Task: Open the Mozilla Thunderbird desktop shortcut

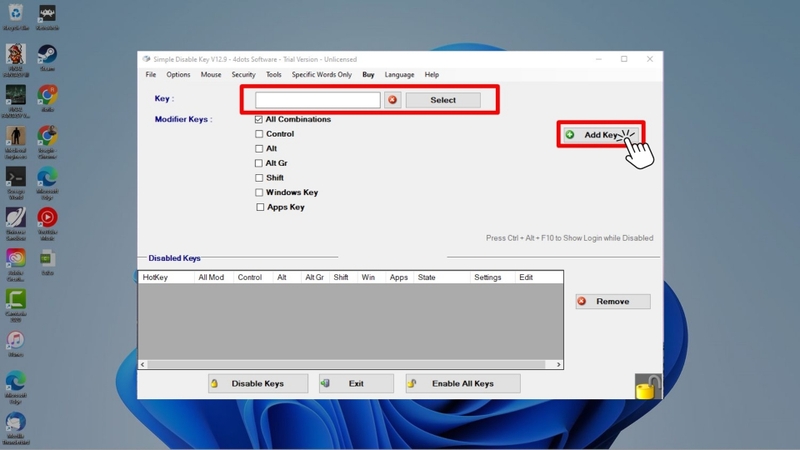Action: pyautogui.click(x=16, y=429)
